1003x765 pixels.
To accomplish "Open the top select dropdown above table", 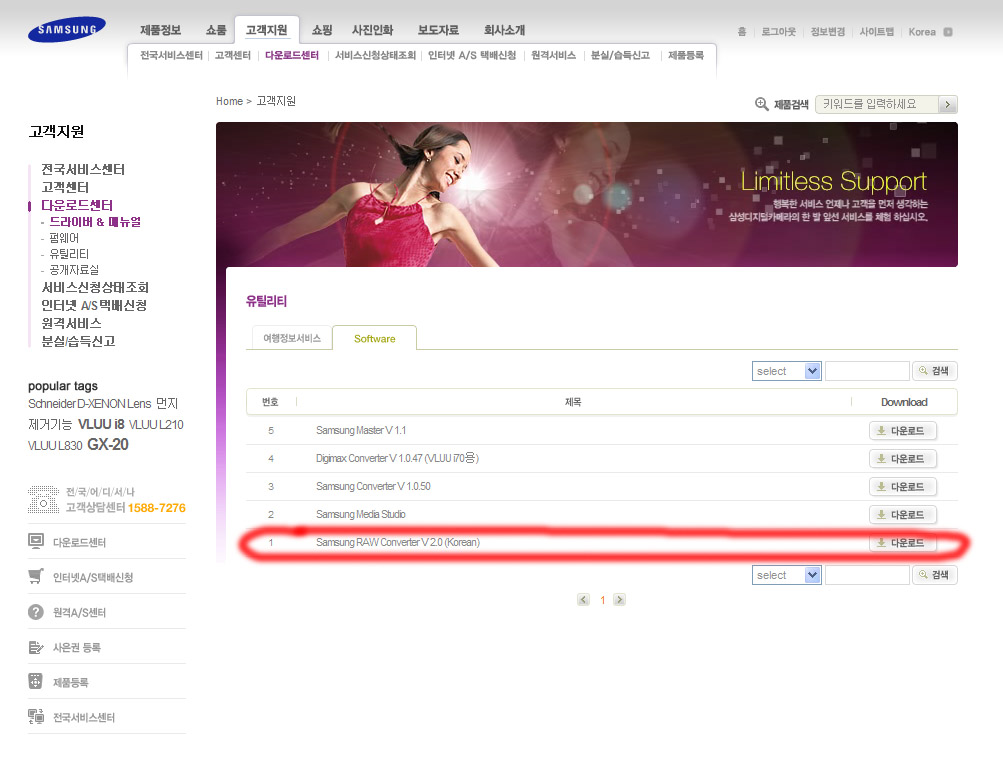I will 786,371.
